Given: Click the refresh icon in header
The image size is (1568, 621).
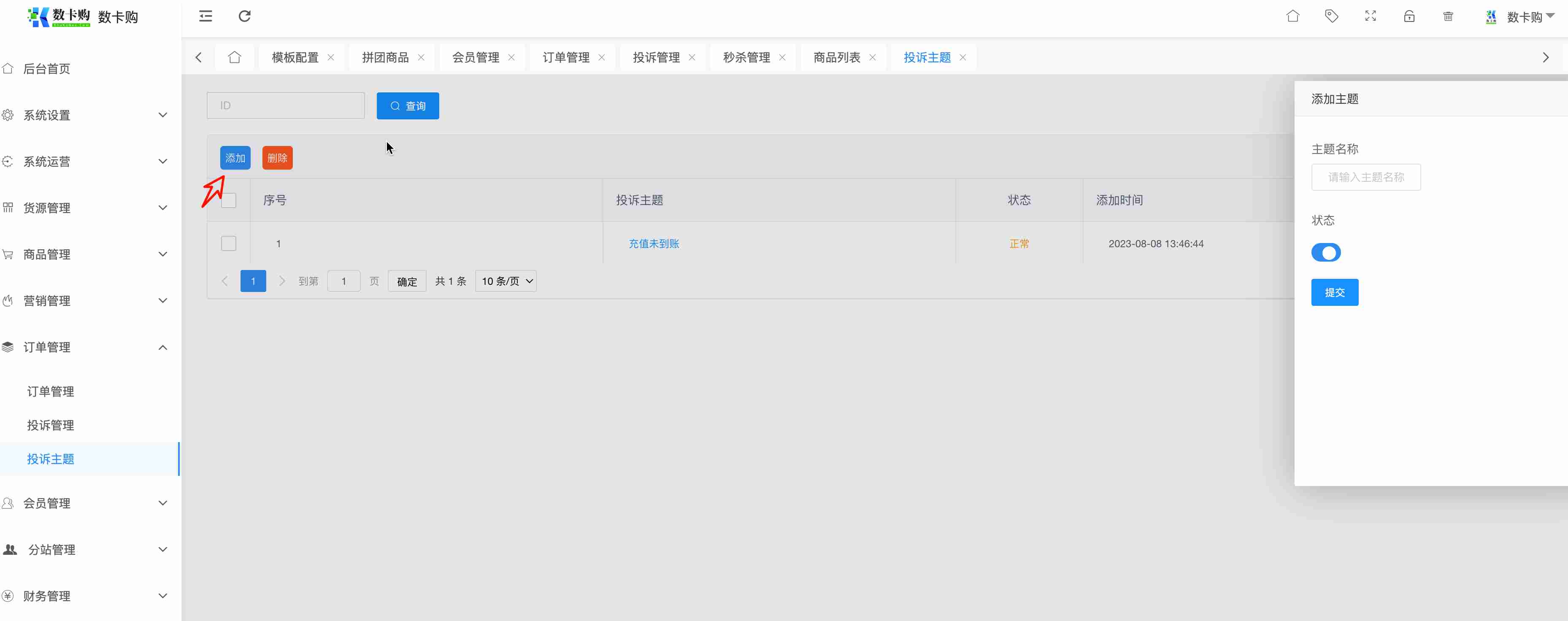Looking at the screenshot, I should point(245,16).
